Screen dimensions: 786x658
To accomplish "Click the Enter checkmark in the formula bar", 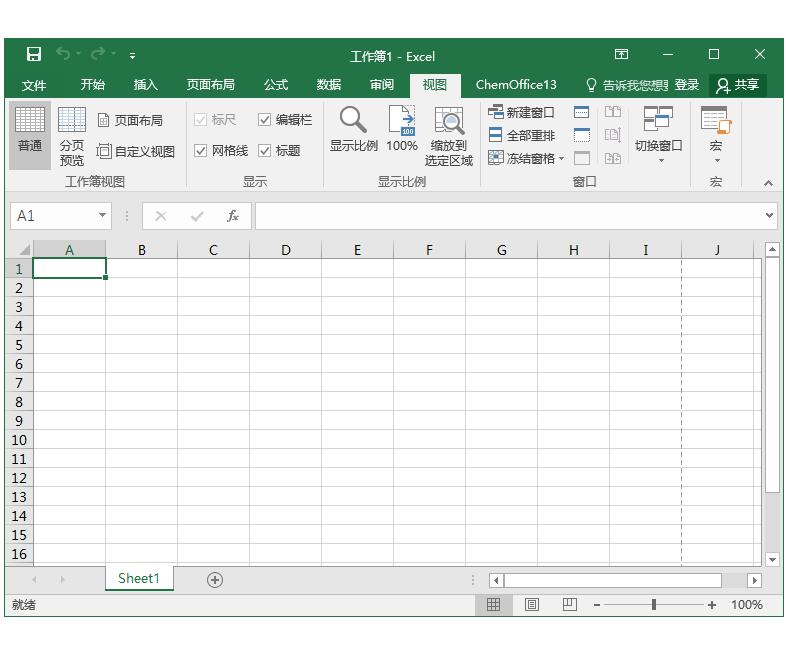I will point(197,216).
